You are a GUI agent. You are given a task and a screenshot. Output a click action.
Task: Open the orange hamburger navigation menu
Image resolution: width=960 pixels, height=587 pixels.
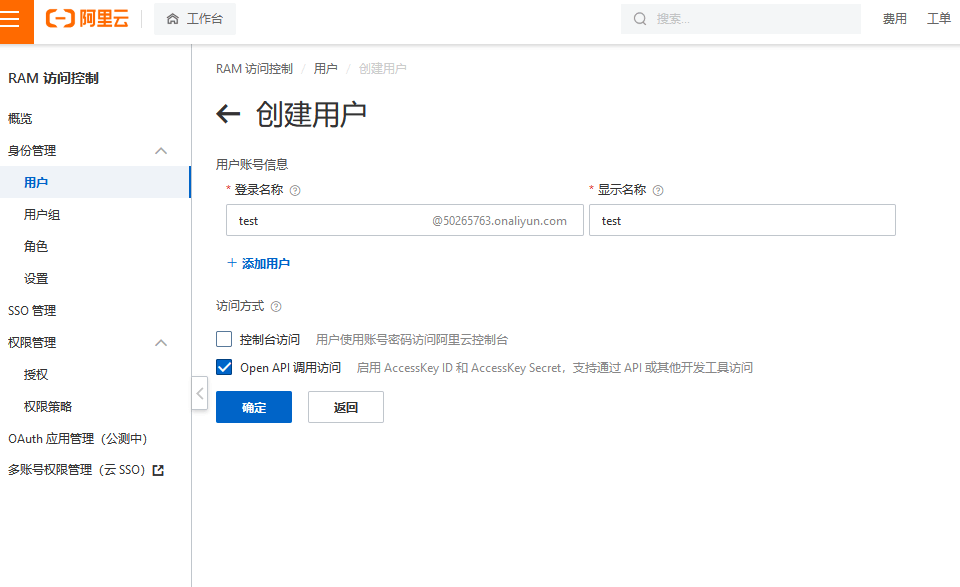click(x=17, y=20)
